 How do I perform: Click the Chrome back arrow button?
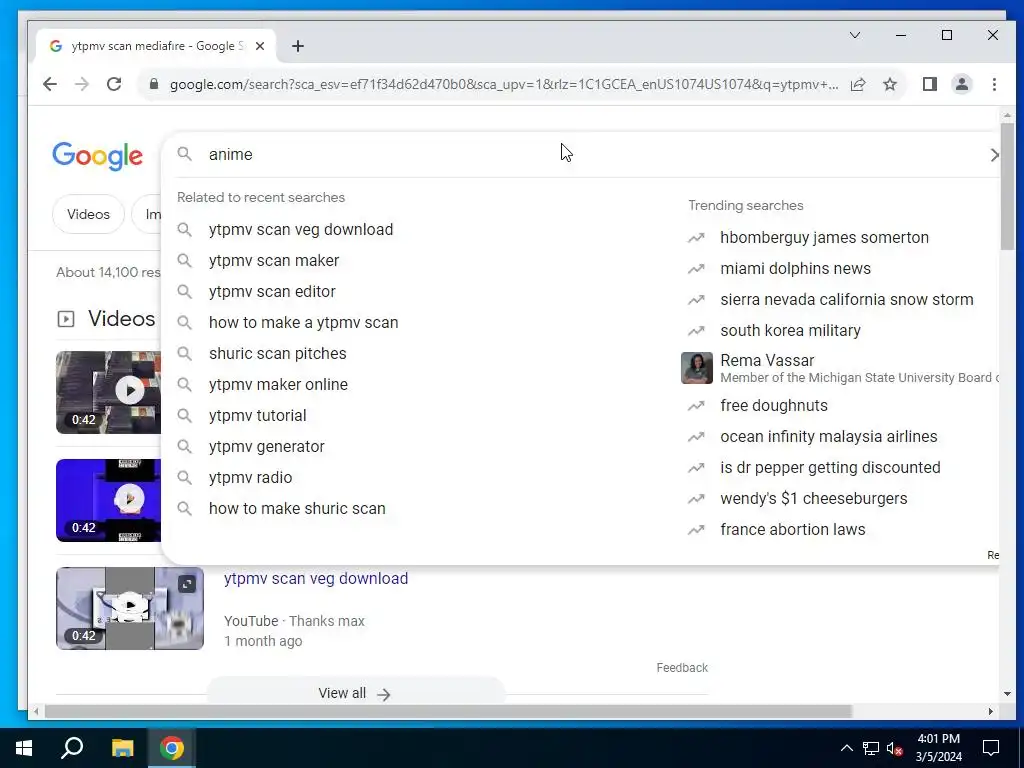(50, 84)
